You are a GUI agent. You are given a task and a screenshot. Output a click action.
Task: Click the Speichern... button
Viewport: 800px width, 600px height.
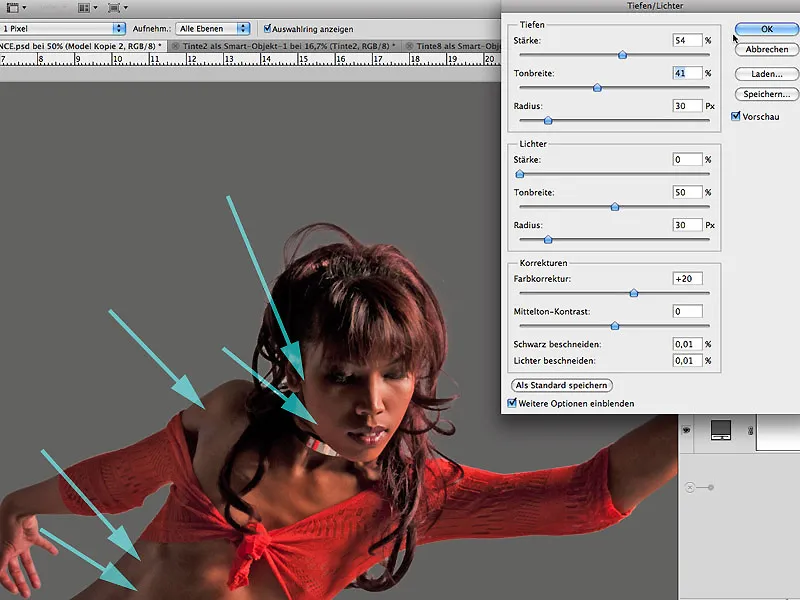click(766, 94)
